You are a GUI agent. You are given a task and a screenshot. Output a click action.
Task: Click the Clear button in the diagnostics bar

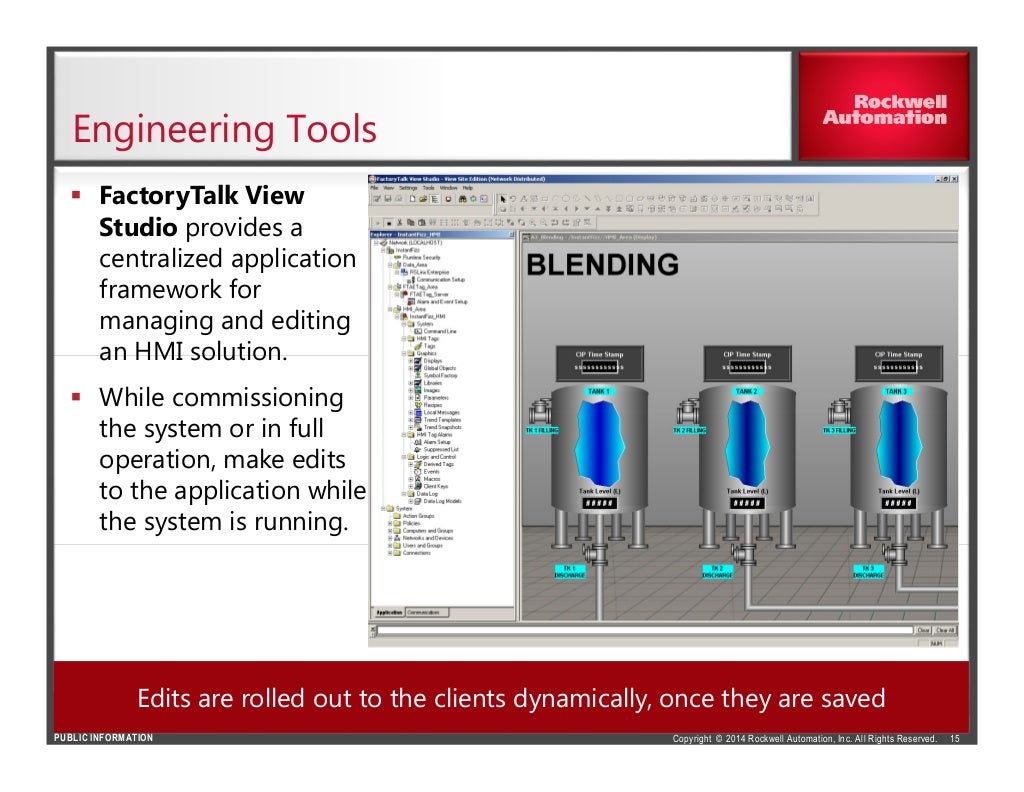click(x=923, y=631)
